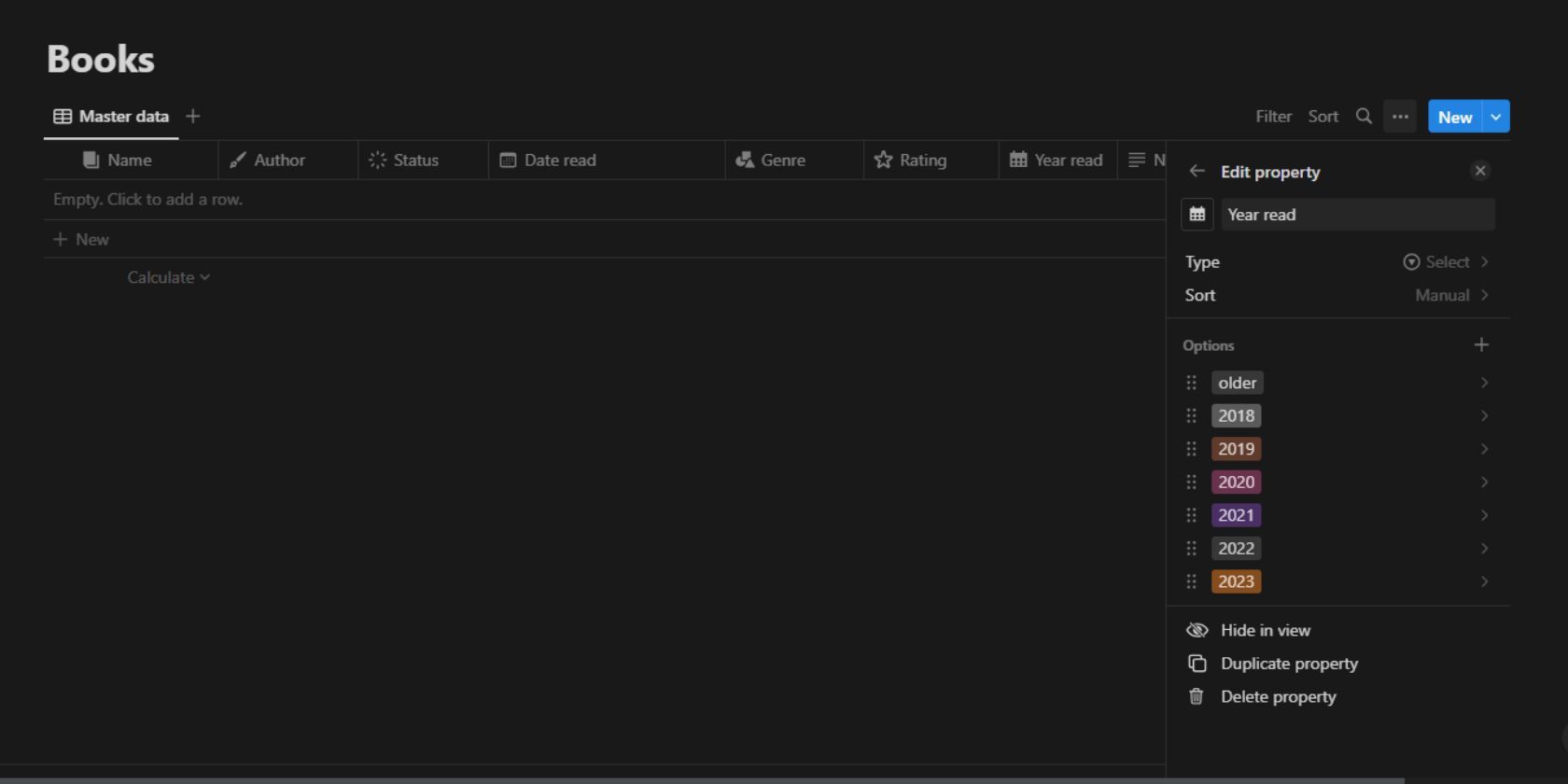
Task: Open the three-dots view options menu
Action: point(1400,117)
